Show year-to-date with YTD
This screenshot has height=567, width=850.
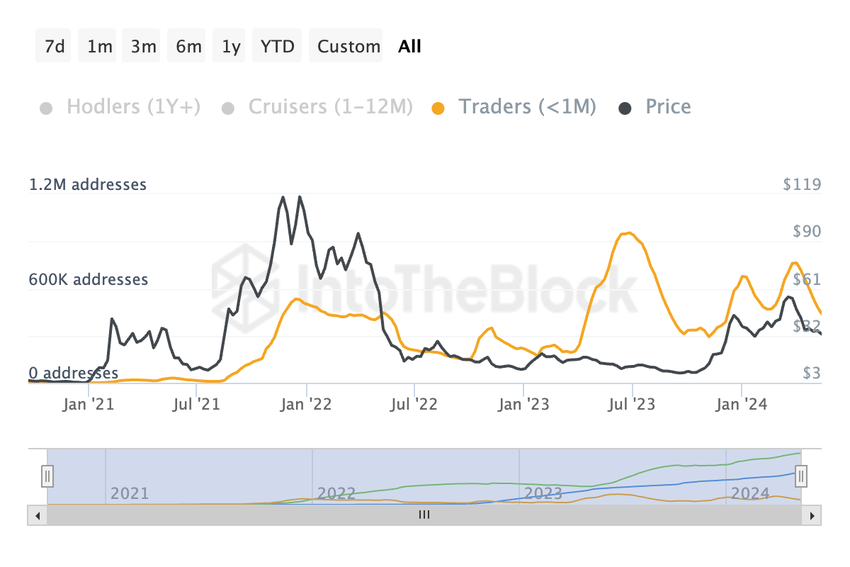277,46
